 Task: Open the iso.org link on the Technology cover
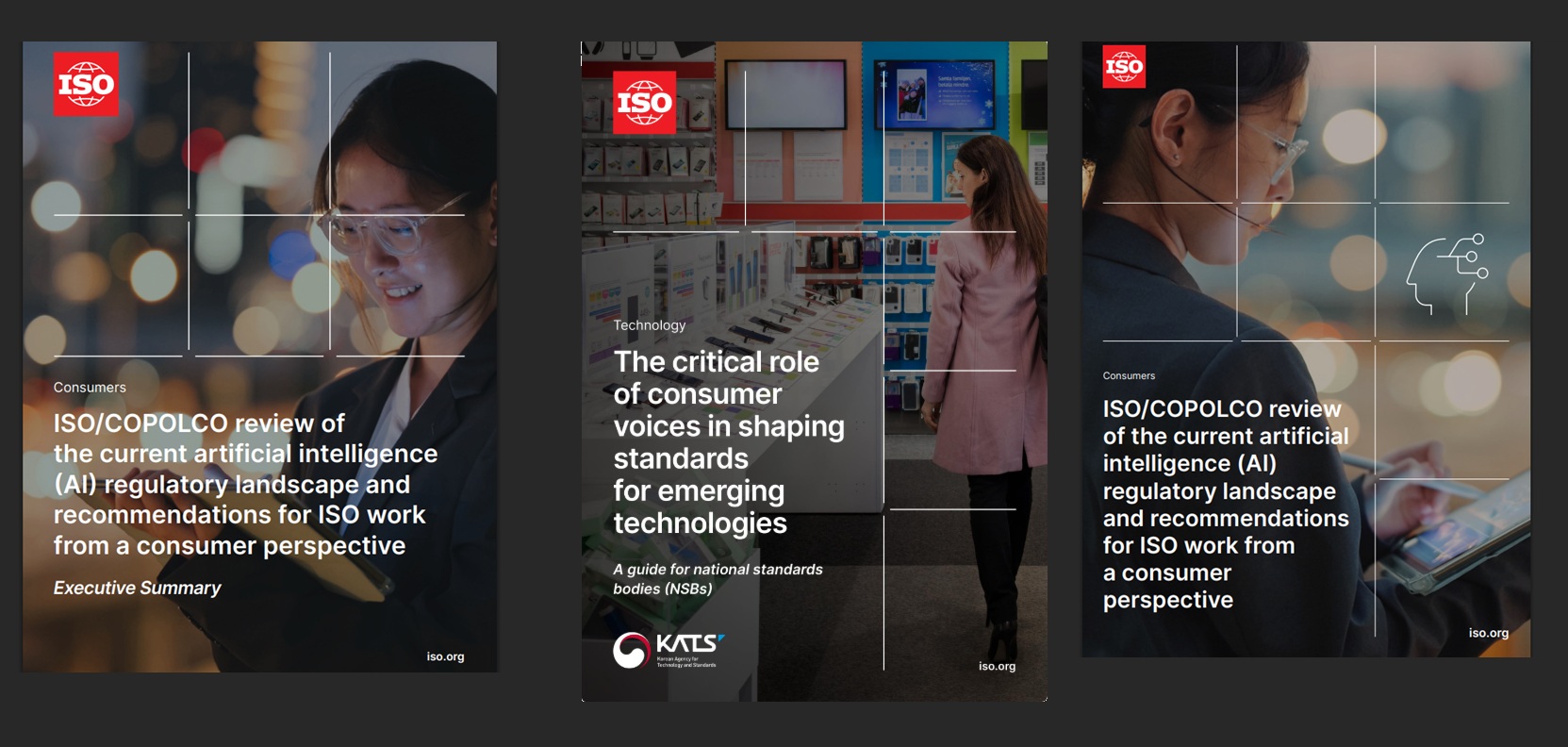997,666
